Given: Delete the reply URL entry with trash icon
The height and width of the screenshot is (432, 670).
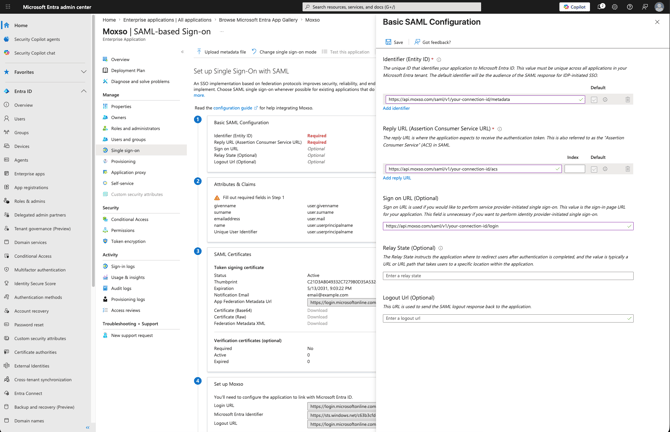Looking at the screenshot, I should pyautogui.click(x=627, y=169).
